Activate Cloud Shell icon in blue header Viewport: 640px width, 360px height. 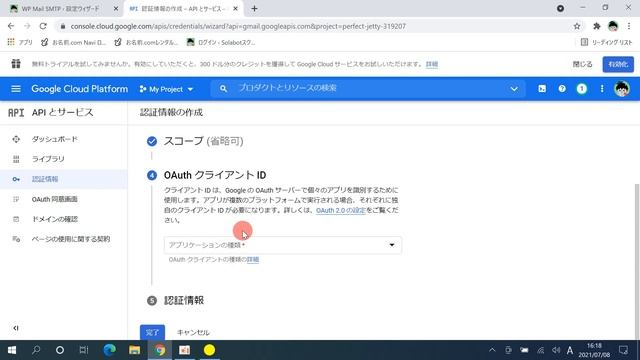[542, 89]
